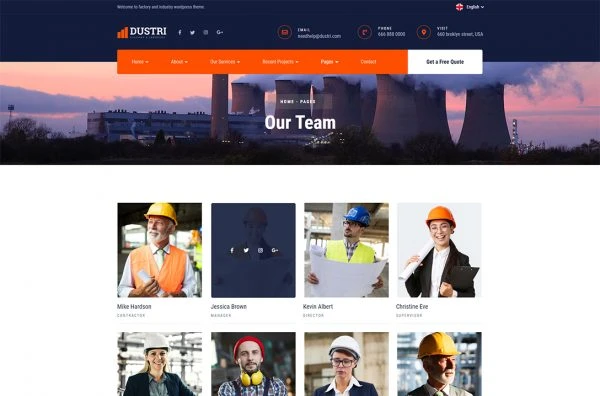Click the Dustri logo

[x=142, y=32]
